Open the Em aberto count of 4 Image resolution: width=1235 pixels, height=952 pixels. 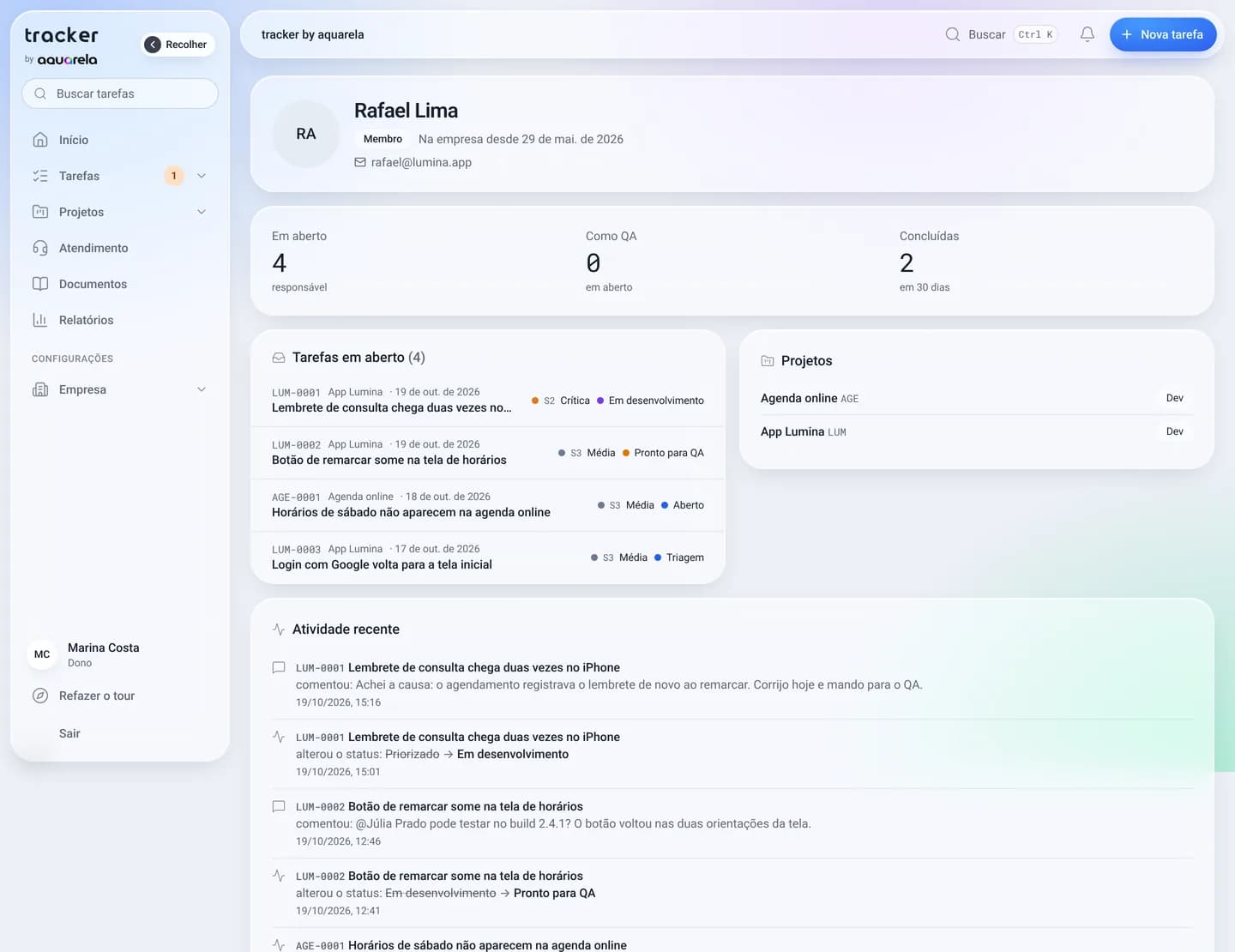pyautogui.click(x=280, y=263)
